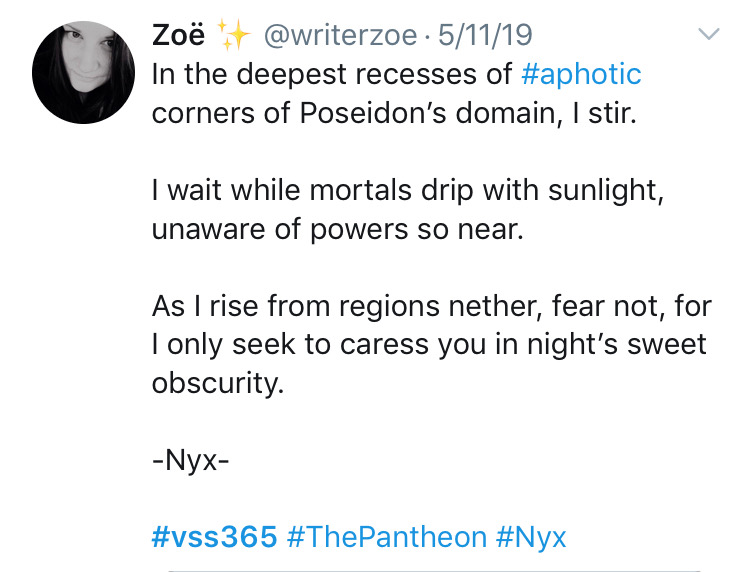Open the tweet options chevron menu
Image resolution: width=750 pixels, height=572 pixels.
[708, 34]
